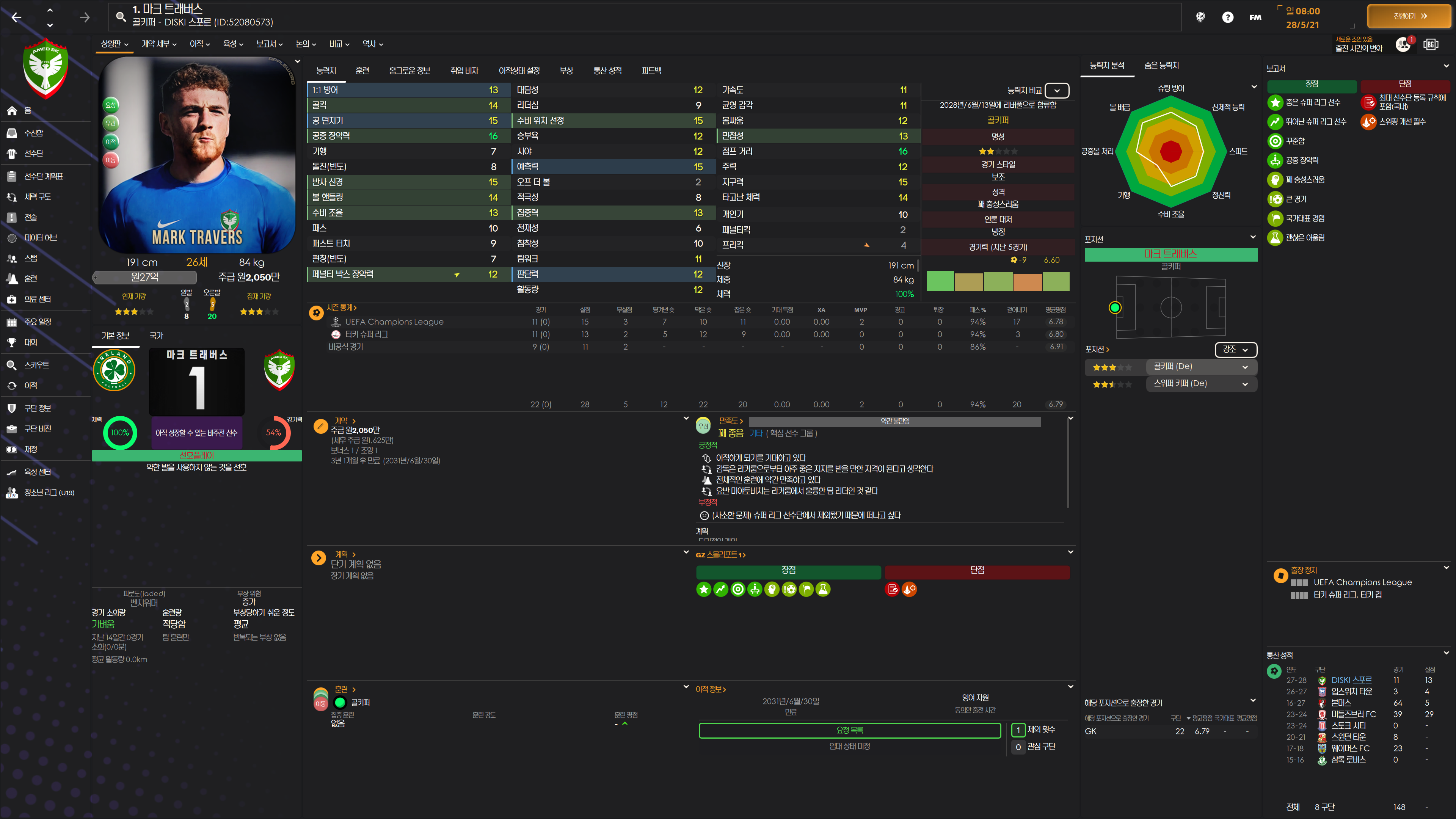Image resolution: width=1456 pixels, height=819 pixels.
Task: Open 의료 센터 medical center
Action: [x=37, y=299]
